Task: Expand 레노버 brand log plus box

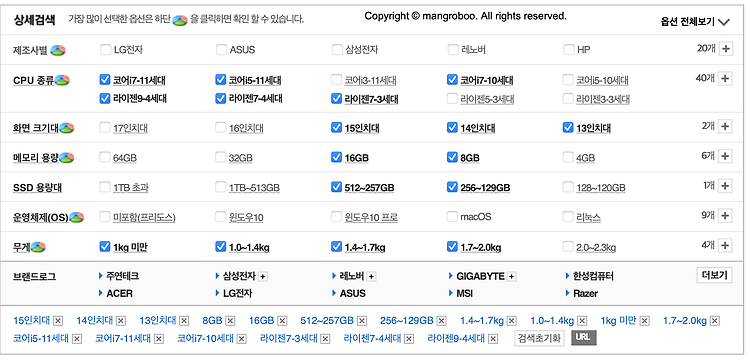Action: (x=372, y=277)
